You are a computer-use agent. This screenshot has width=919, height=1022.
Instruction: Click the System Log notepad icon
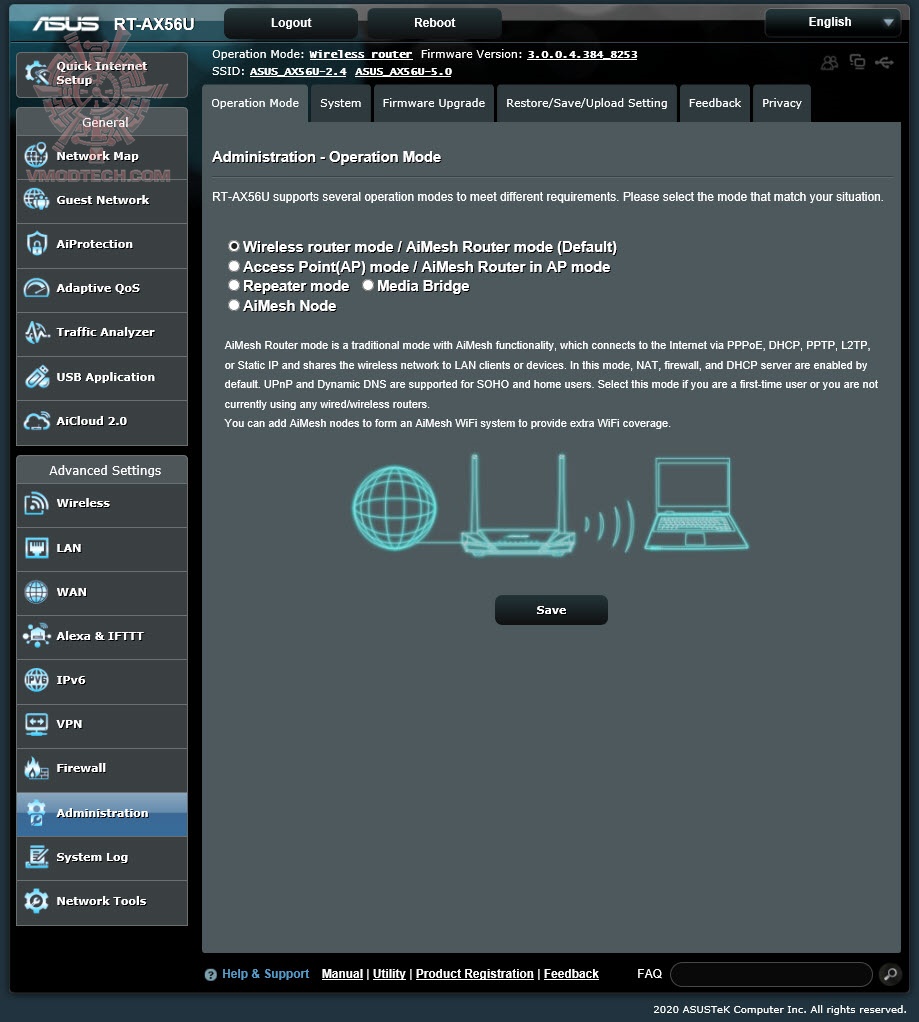pyautogui.click(x=36, y=857)
